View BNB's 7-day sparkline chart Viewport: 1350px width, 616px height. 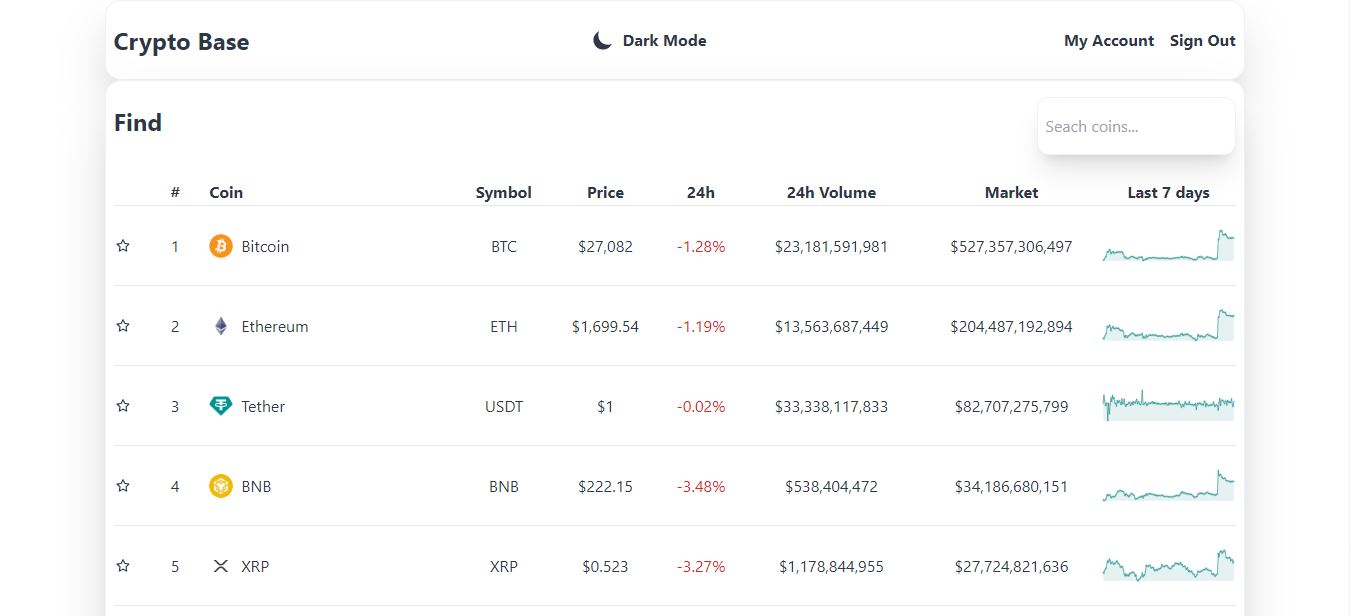(x=1168, y=485)
